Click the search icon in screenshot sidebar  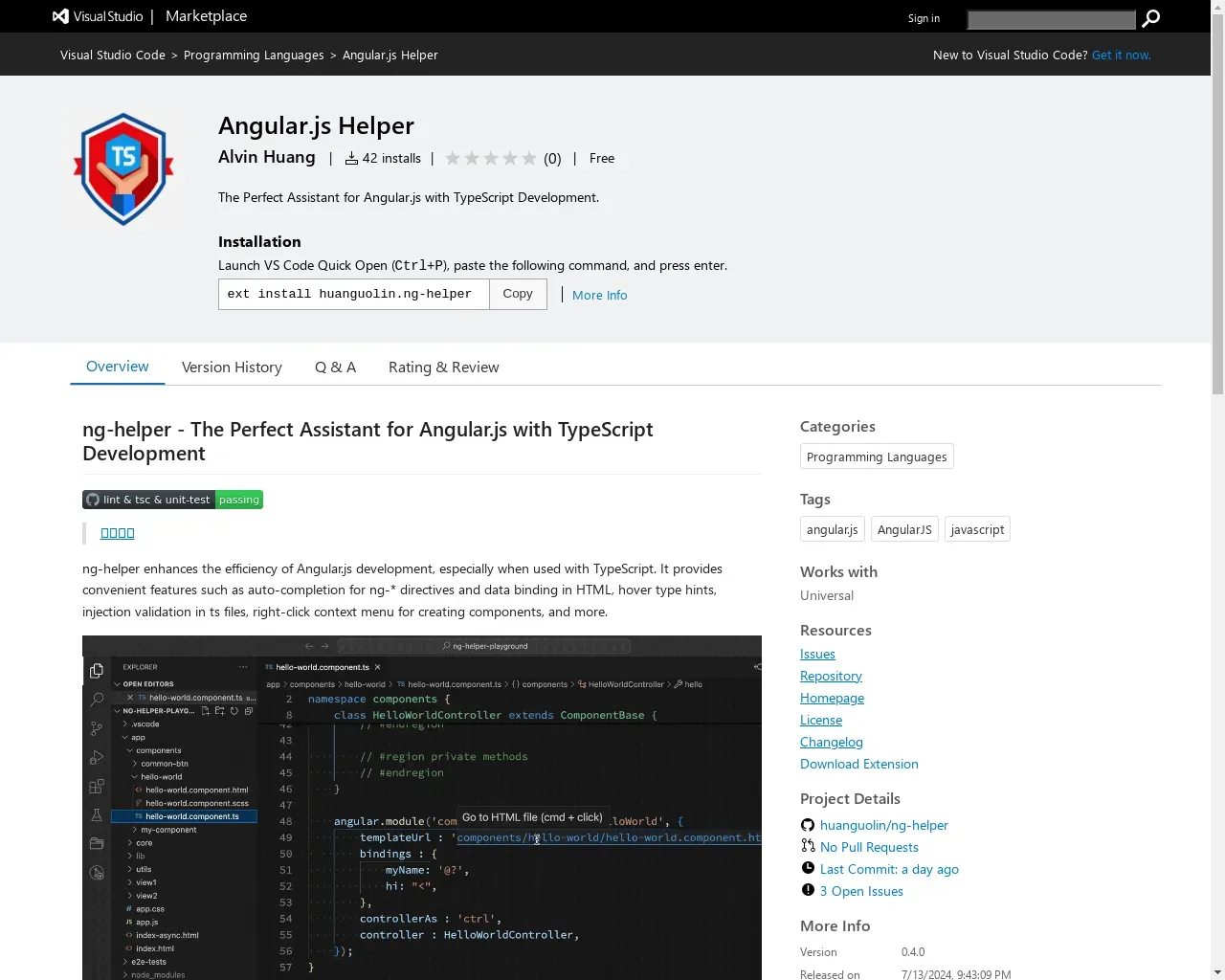97,700
